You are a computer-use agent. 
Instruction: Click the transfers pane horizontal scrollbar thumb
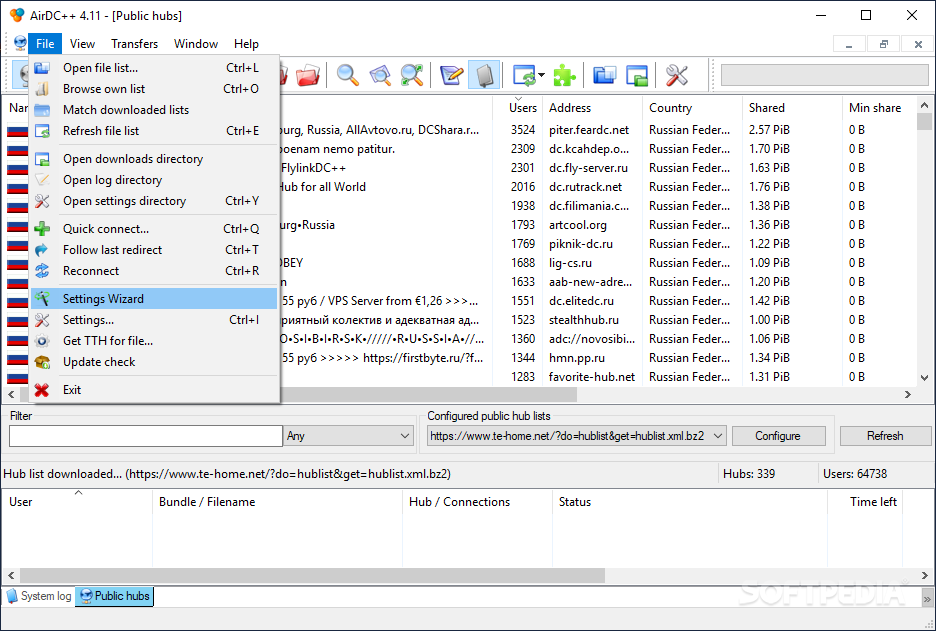click(x=312, y=575)
